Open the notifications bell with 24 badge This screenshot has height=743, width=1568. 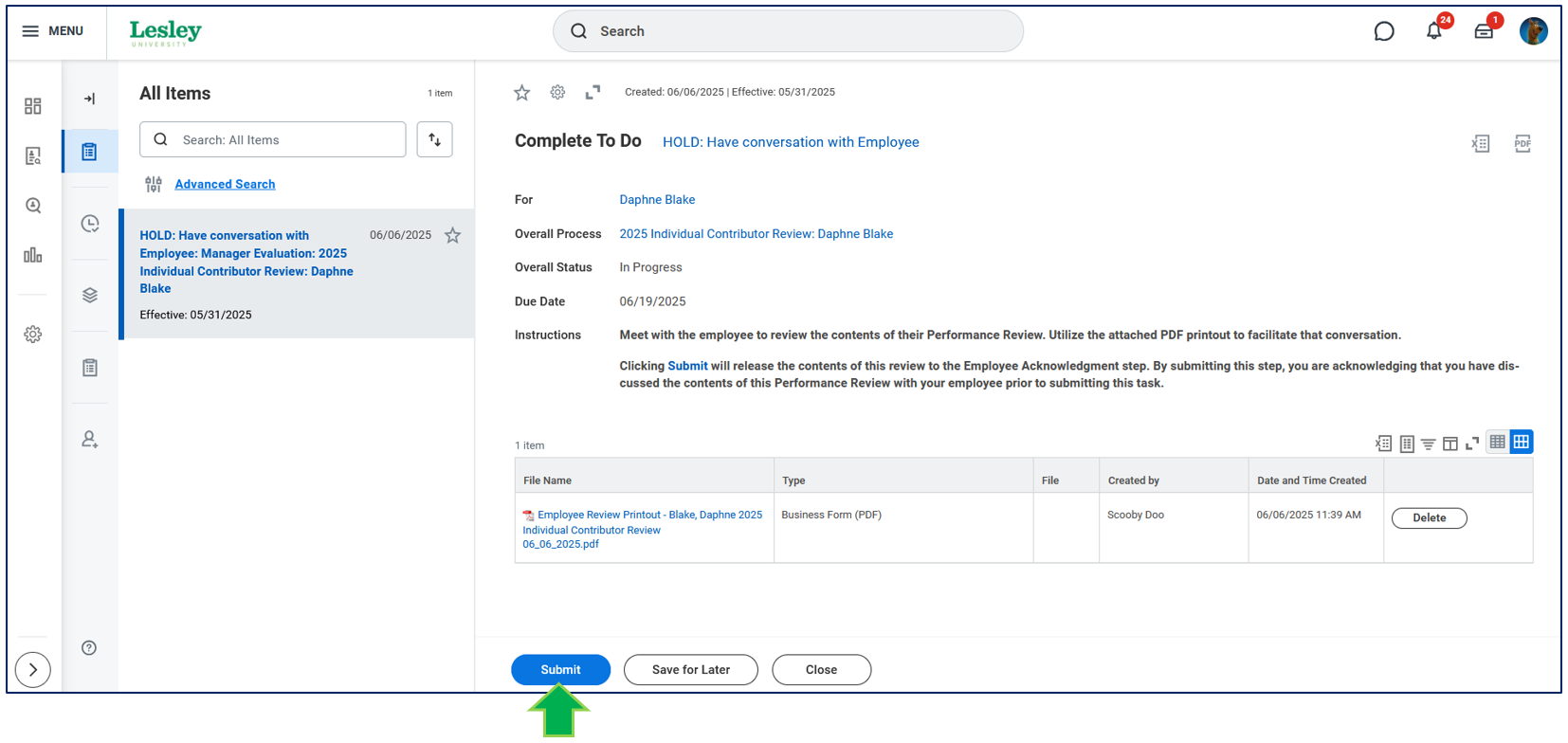click(x=1434, y=31)
